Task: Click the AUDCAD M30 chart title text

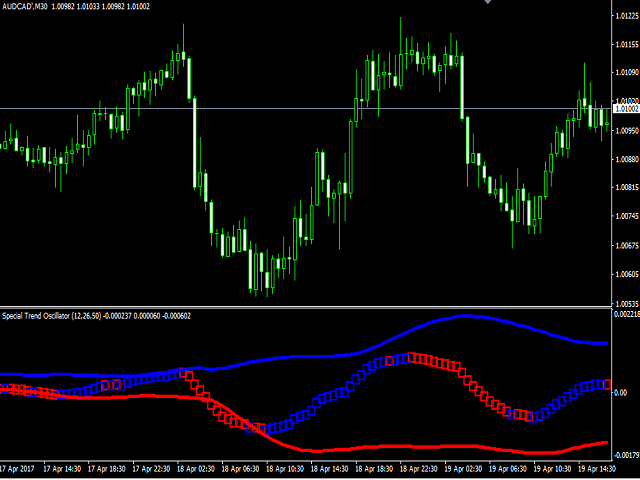Action: [x=24, y=7]
